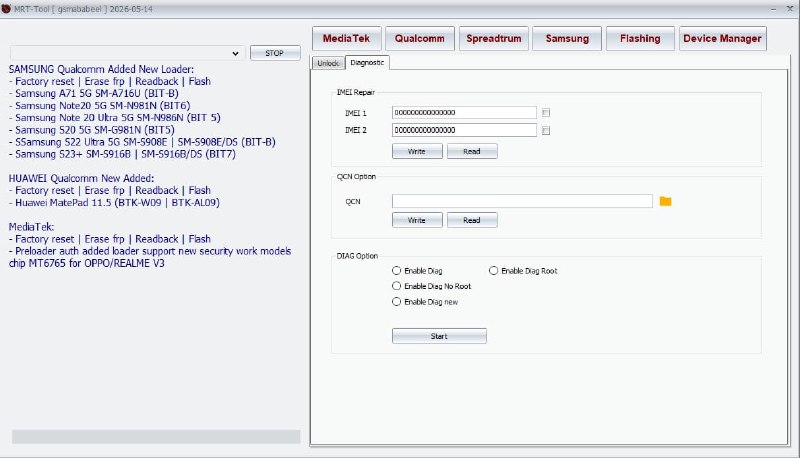Open the Qualcomm section
The width and height of the screenshot is (800, 458).
(x=419, y=39)
